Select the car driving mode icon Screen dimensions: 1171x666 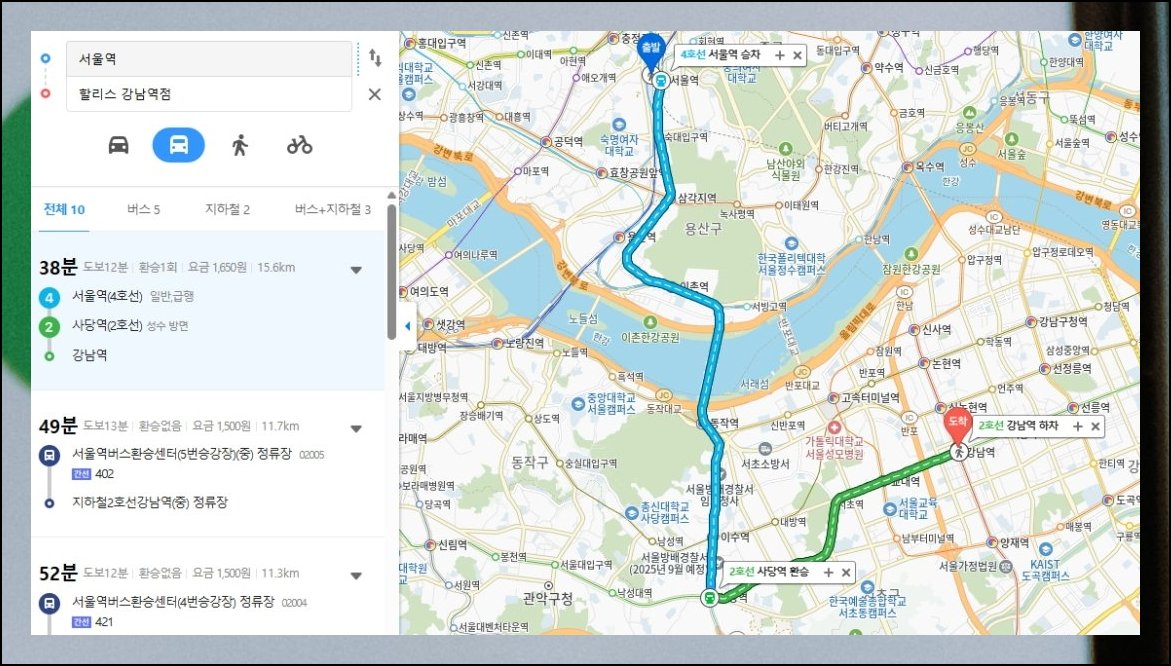[119, 145]
